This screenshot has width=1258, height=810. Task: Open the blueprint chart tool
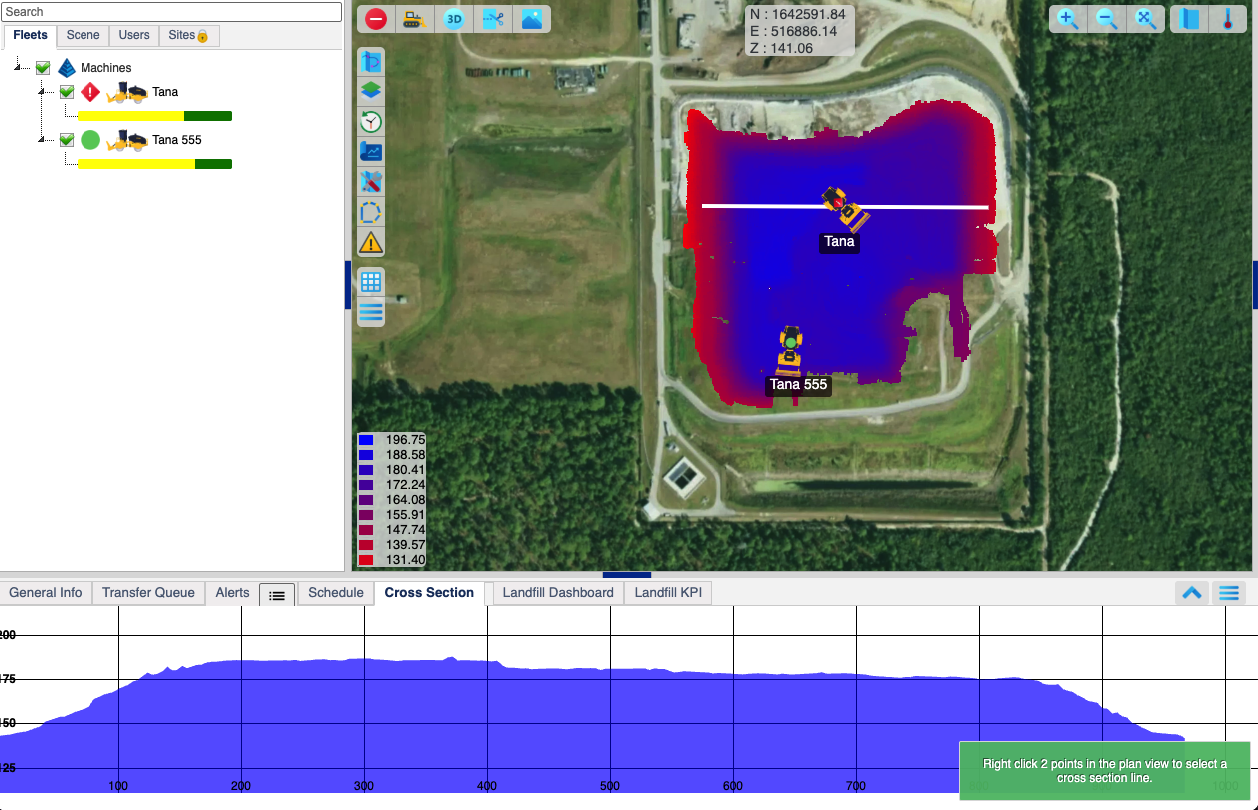click(x=371, y=152)
